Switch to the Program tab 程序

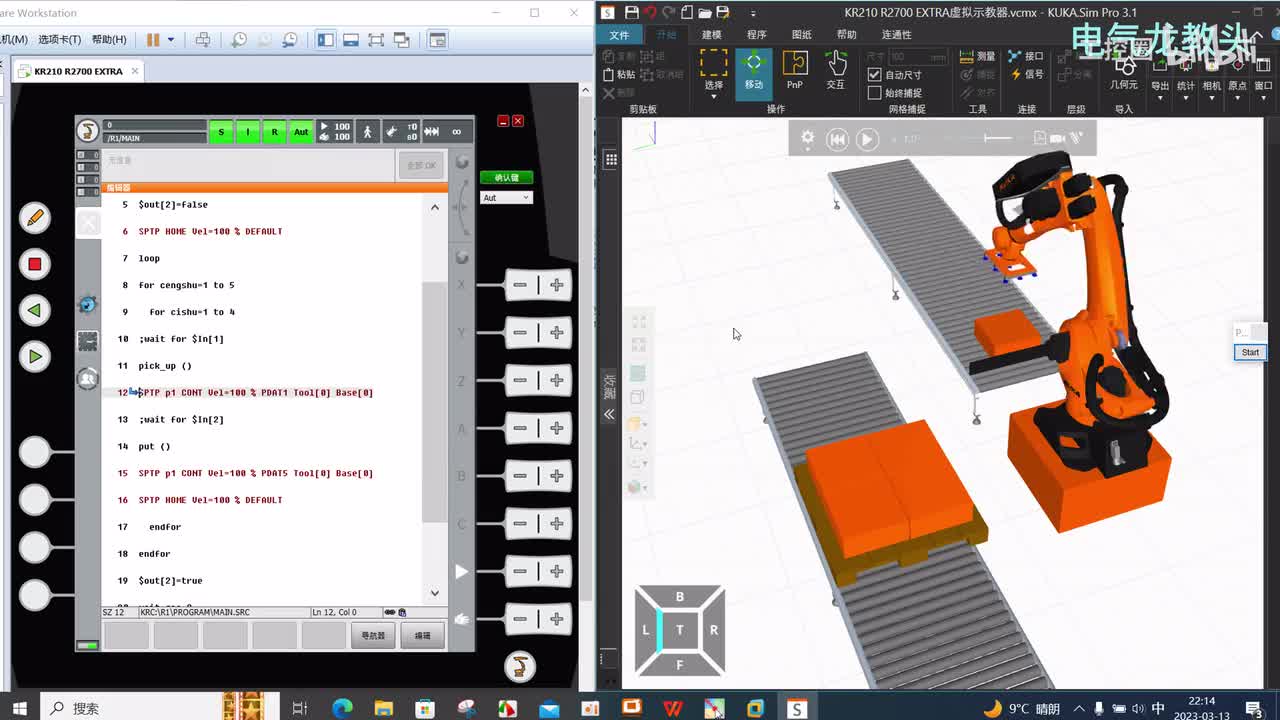coord(756,35)
